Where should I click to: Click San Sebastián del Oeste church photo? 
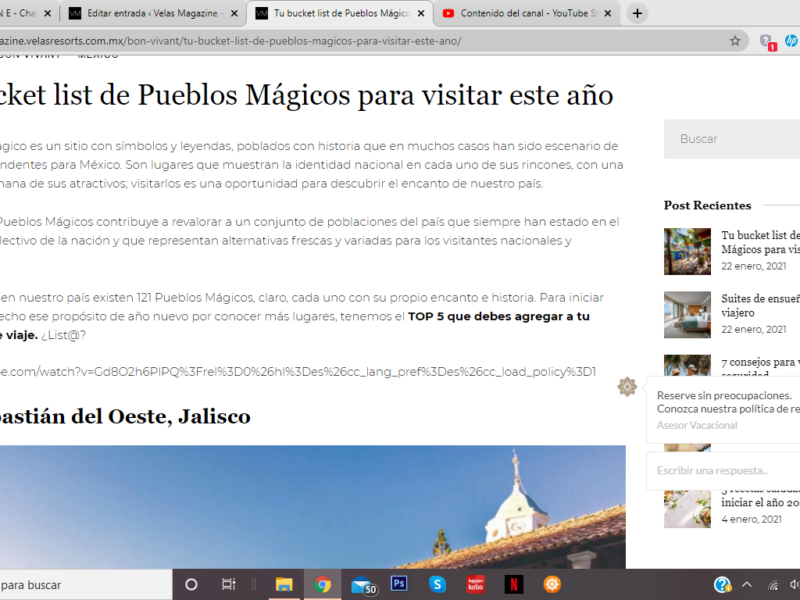click(x=312, y=507)
